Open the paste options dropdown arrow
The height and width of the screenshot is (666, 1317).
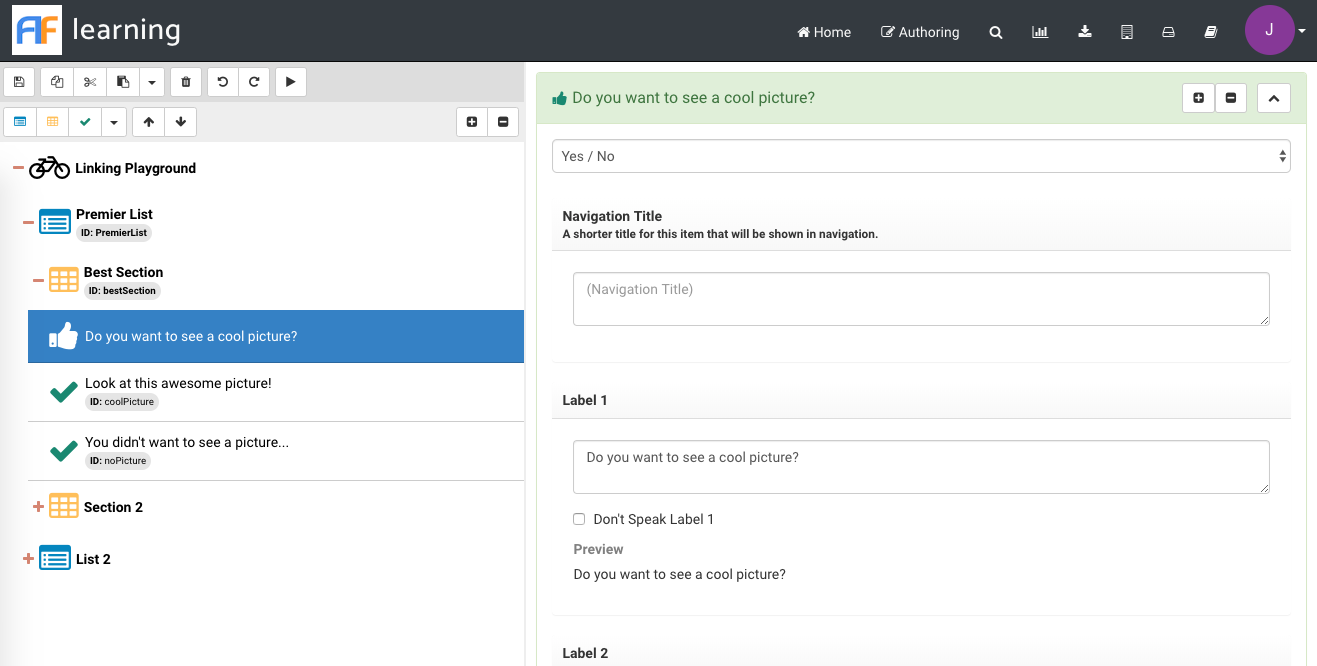151,82
